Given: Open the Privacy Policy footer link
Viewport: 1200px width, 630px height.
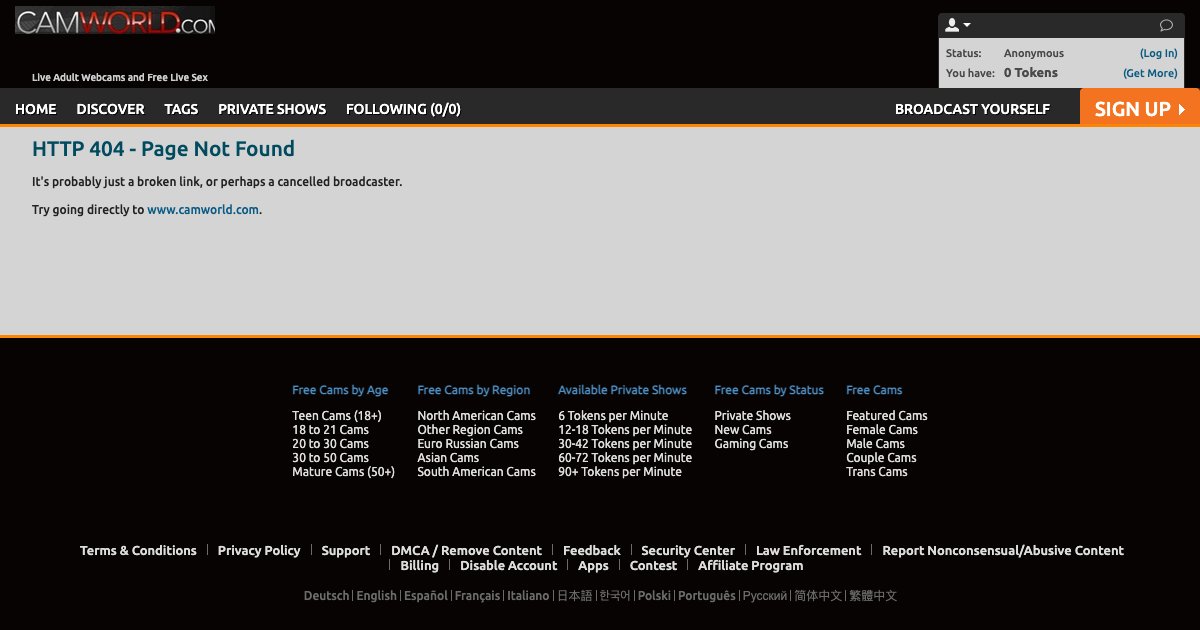Looking at the screenshot, I should click(x=259, y=551).
